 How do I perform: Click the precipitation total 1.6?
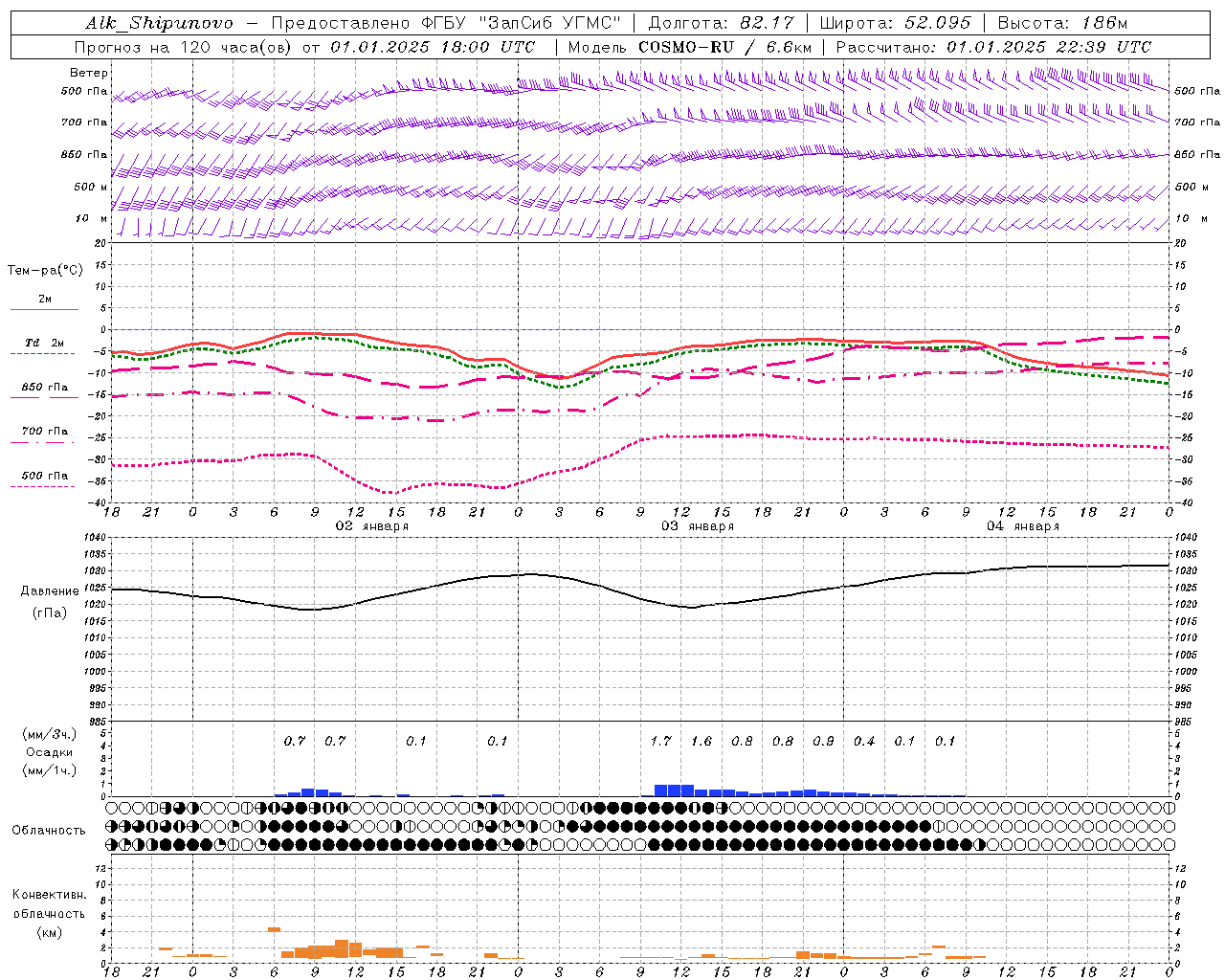click(x=702, y=742)
